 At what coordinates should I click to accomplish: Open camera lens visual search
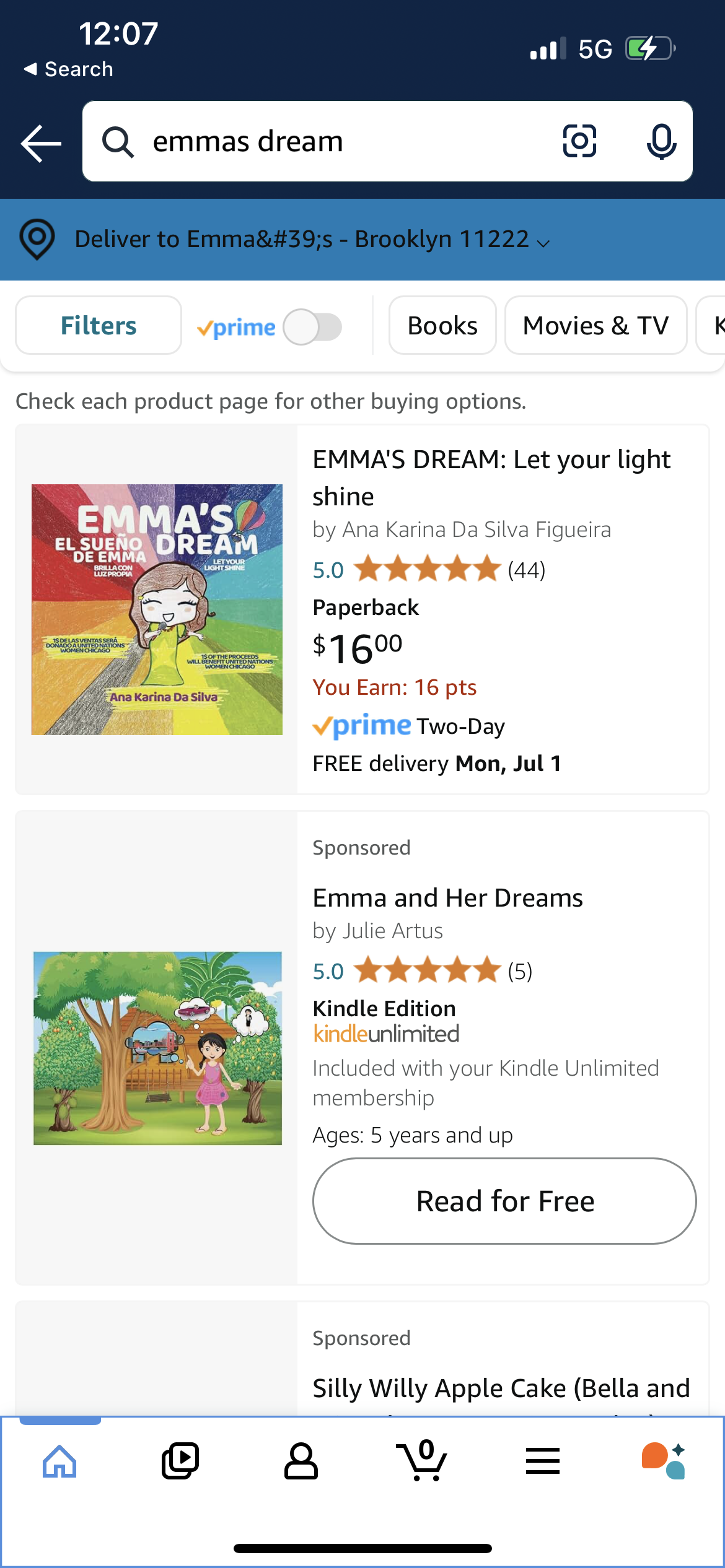(x=579, y=141)
